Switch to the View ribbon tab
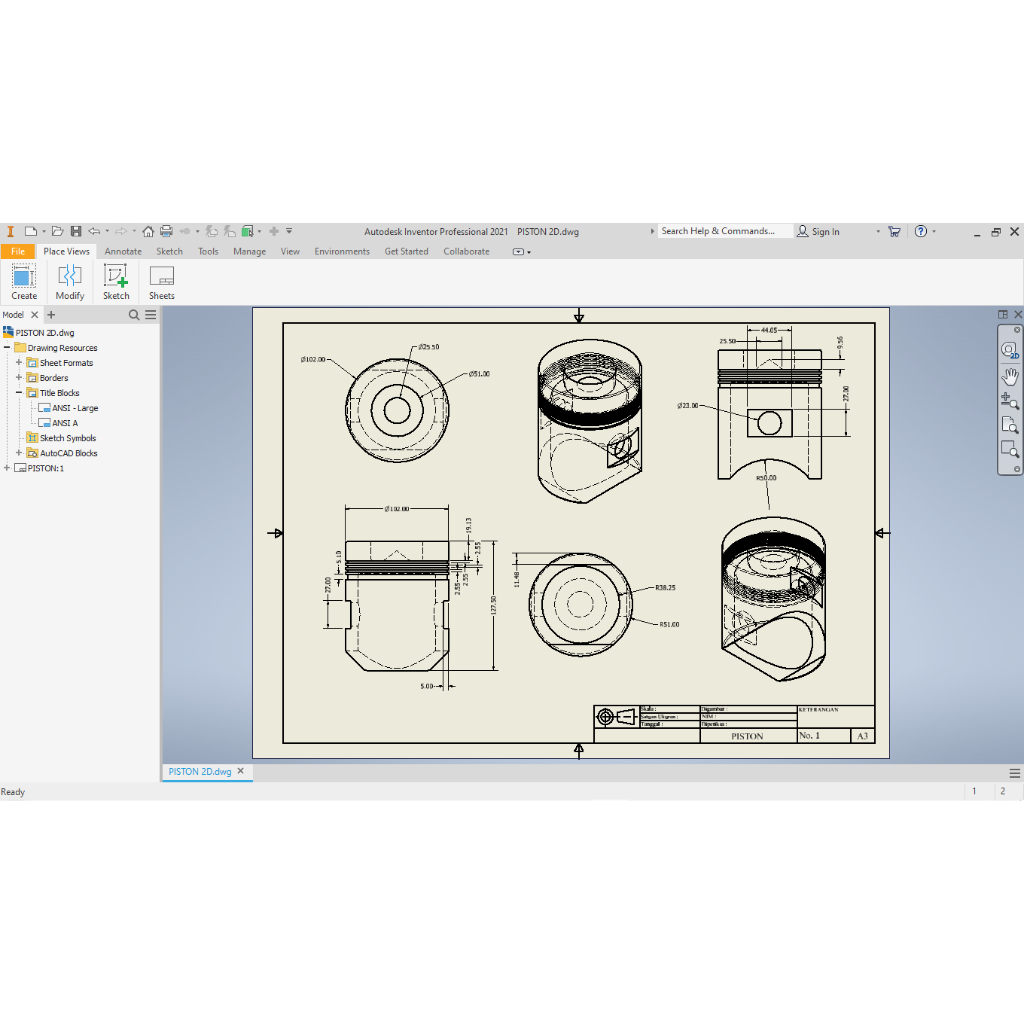Image resolution: width=1024 pixels, height=1024 pixels. click(x=290, y=251)
